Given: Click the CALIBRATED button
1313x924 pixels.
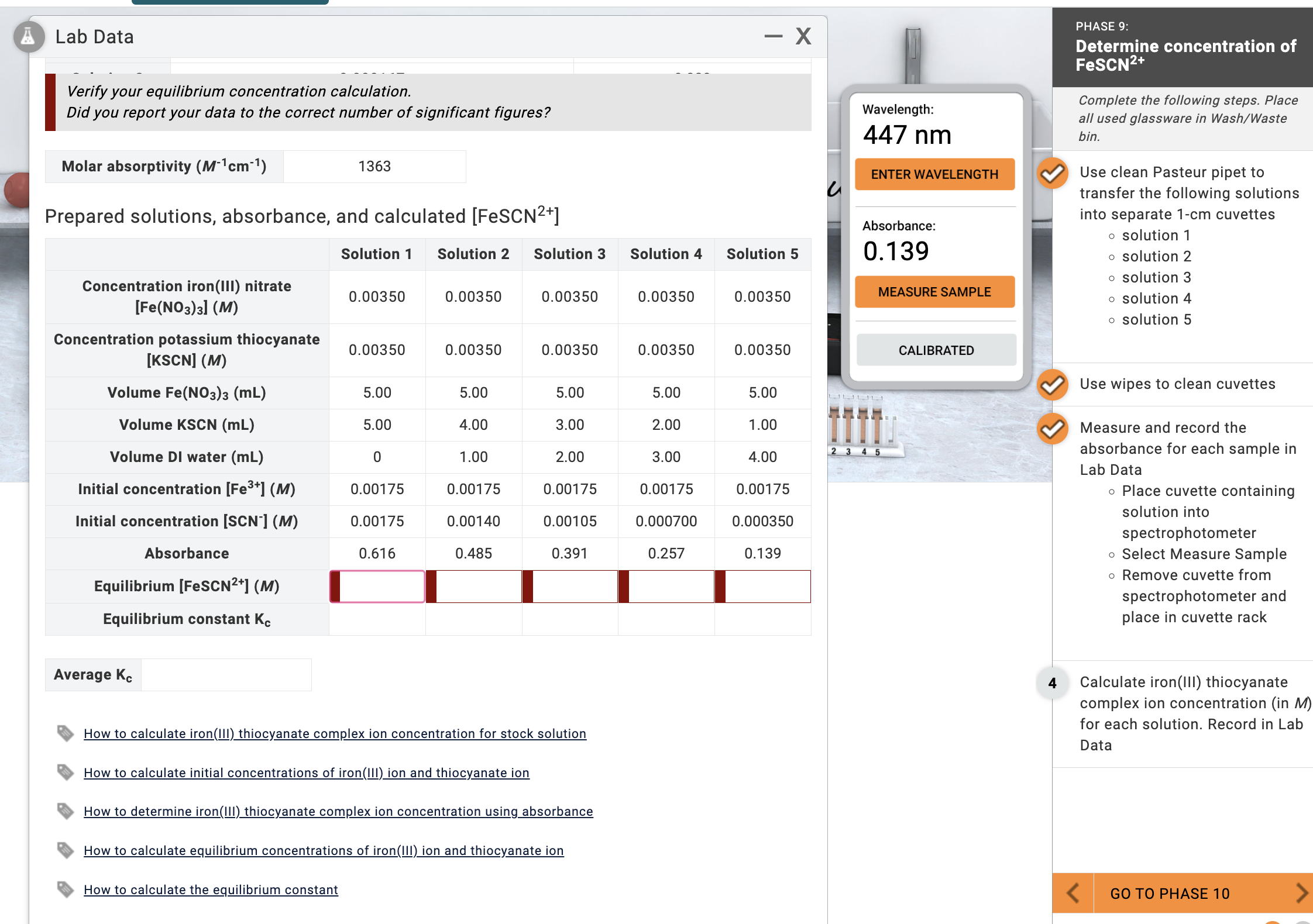Looking at the screenshot, I should click(935, 350).
